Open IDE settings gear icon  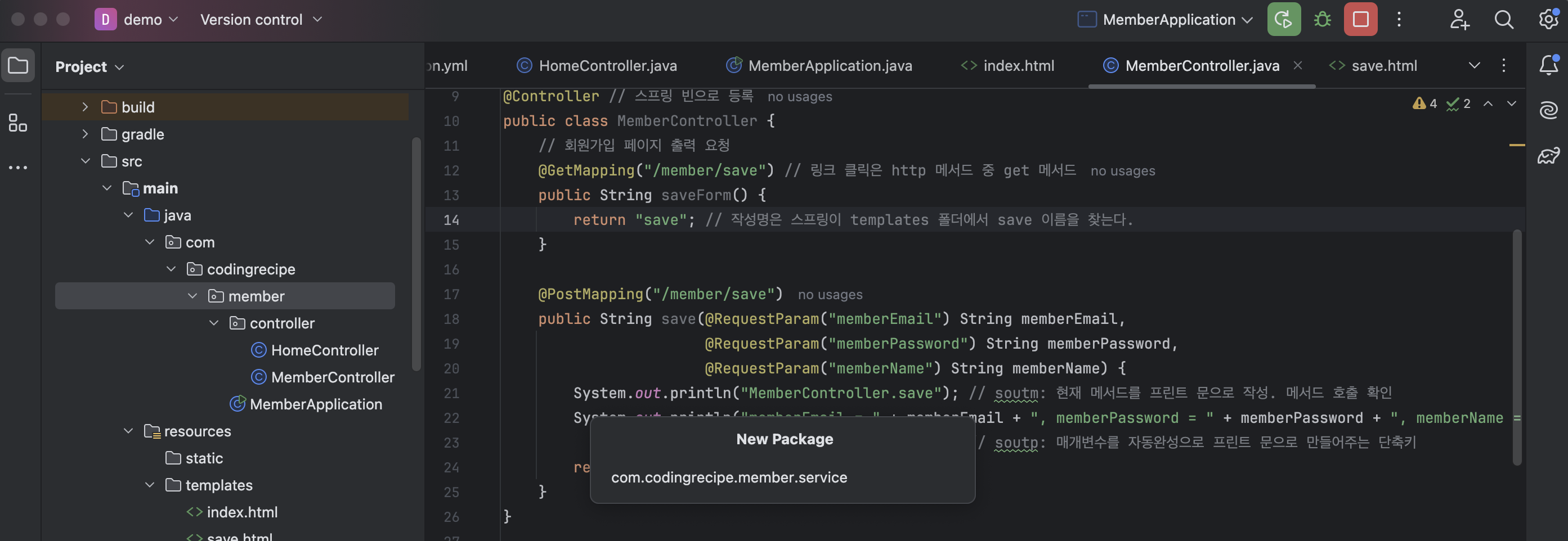coord(1548,20)
